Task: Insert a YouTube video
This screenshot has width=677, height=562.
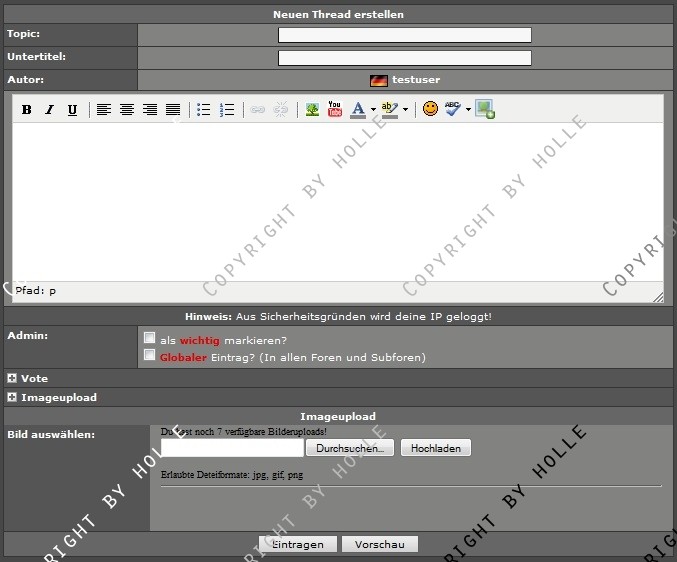Action: [x=335, y=109]
